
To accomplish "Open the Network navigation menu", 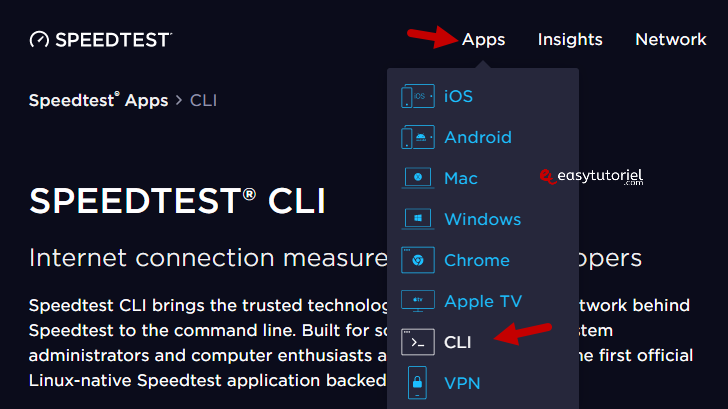I will click(x=670, y=40).
